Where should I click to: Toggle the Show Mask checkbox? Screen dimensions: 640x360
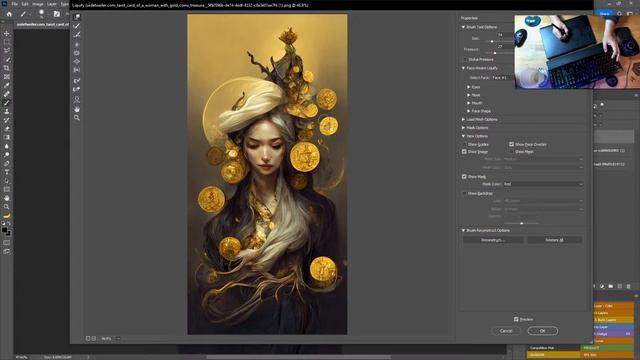coord(464,177)
